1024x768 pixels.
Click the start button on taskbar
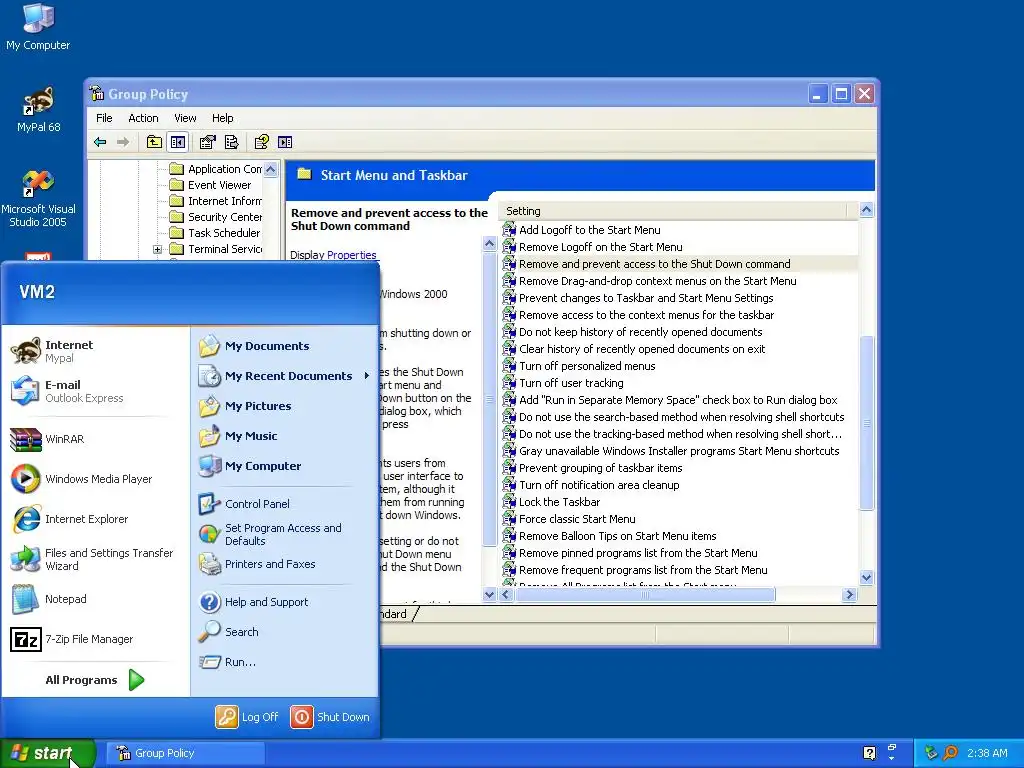(47, 753)
